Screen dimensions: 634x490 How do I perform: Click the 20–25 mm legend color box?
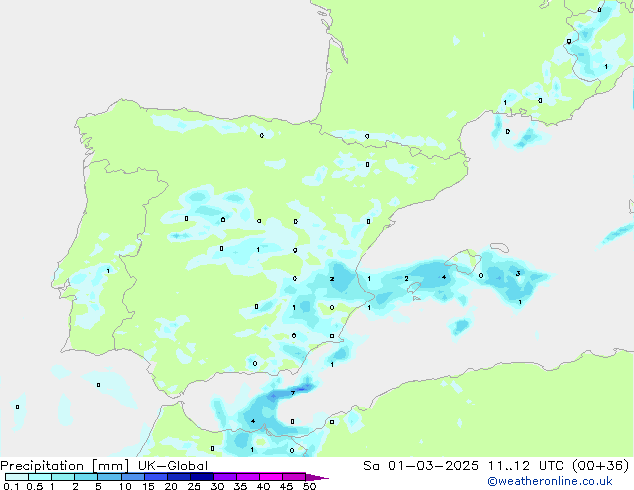178,477
